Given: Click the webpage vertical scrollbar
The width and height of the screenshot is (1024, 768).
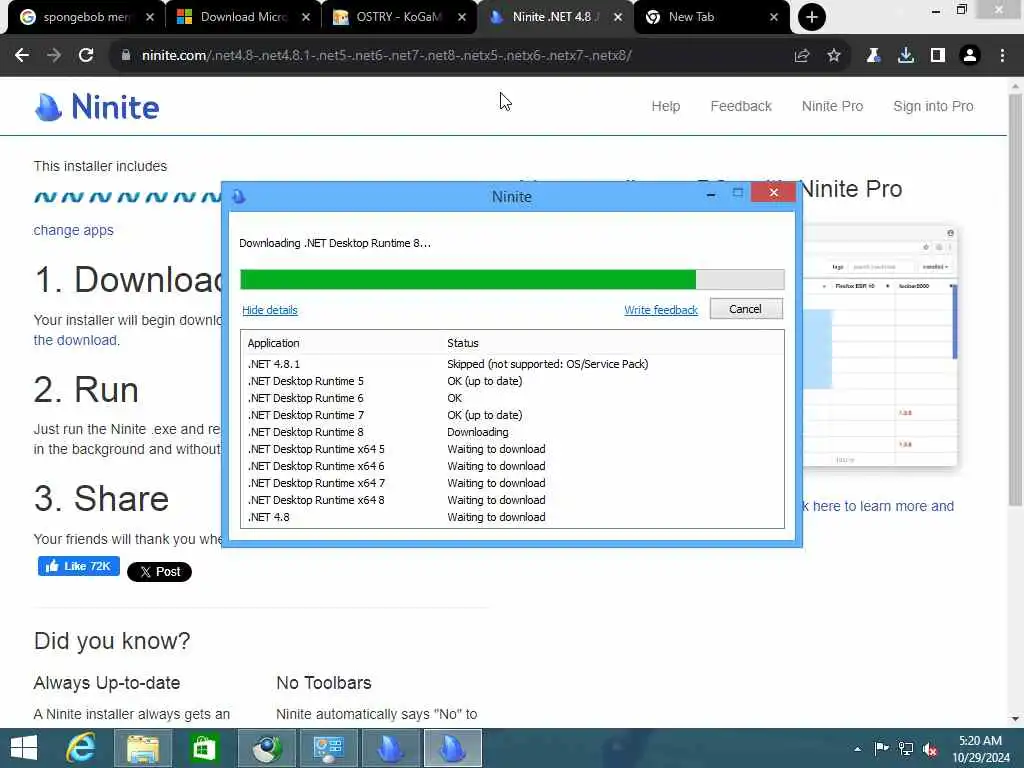Looking at the screenshot, I should click(x=1015, y=300).
